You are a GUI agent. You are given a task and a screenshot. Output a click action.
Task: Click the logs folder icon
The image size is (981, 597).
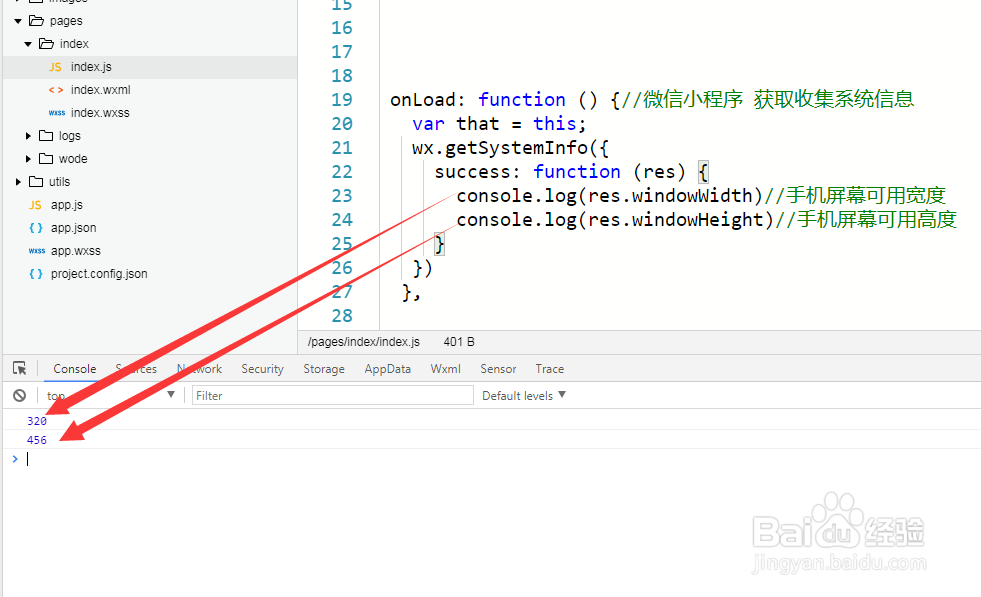coord(46,136)
